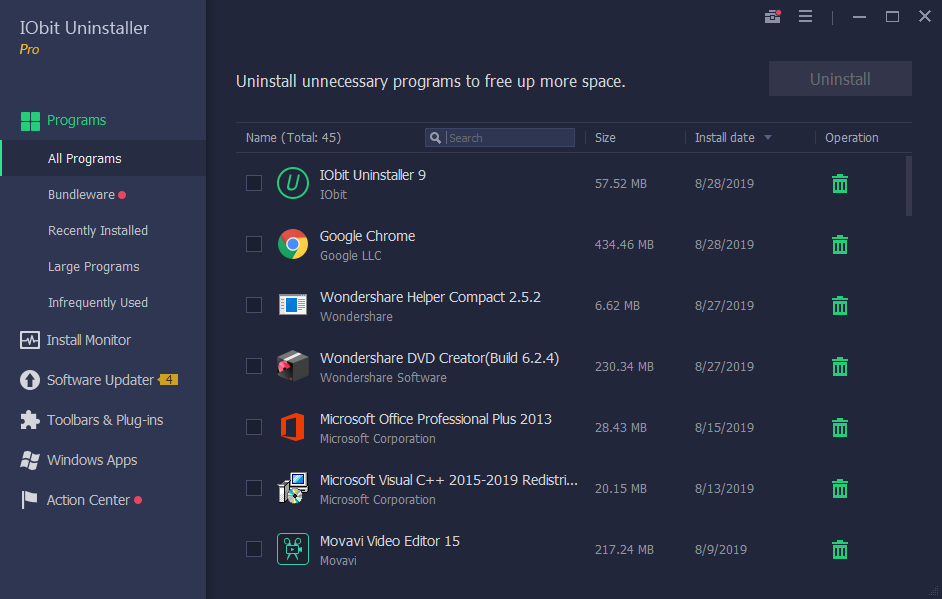Click the Windows Apps flag icon
The width and height of the screenshot is (942, 599).
pos(29,460)
